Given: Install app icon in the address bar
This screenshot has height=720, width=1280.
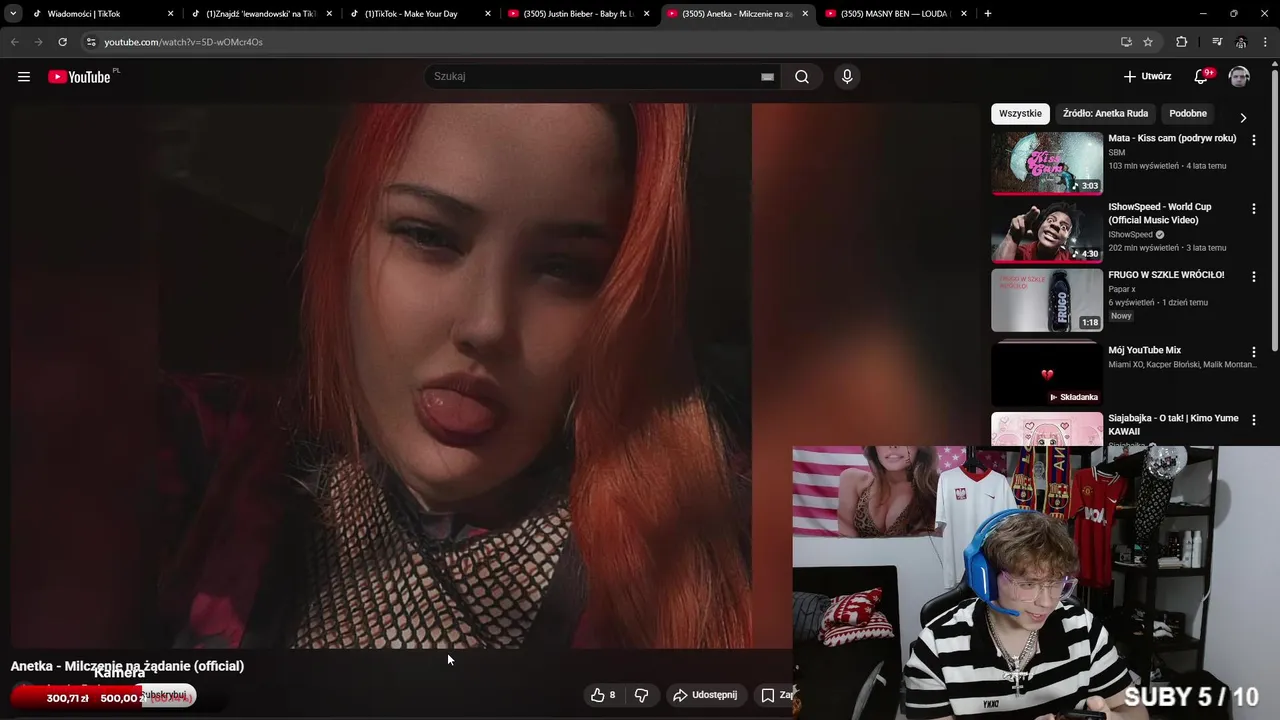Looking at the screenshot, I should pyautogui.click(x=1126, y=42).
